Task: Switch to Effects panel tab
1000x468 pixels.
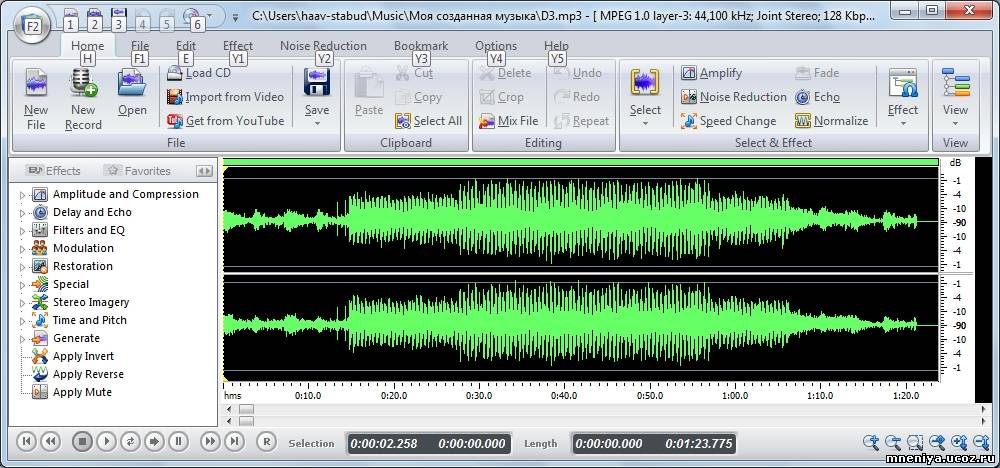Action: click(x=54, y=171)
